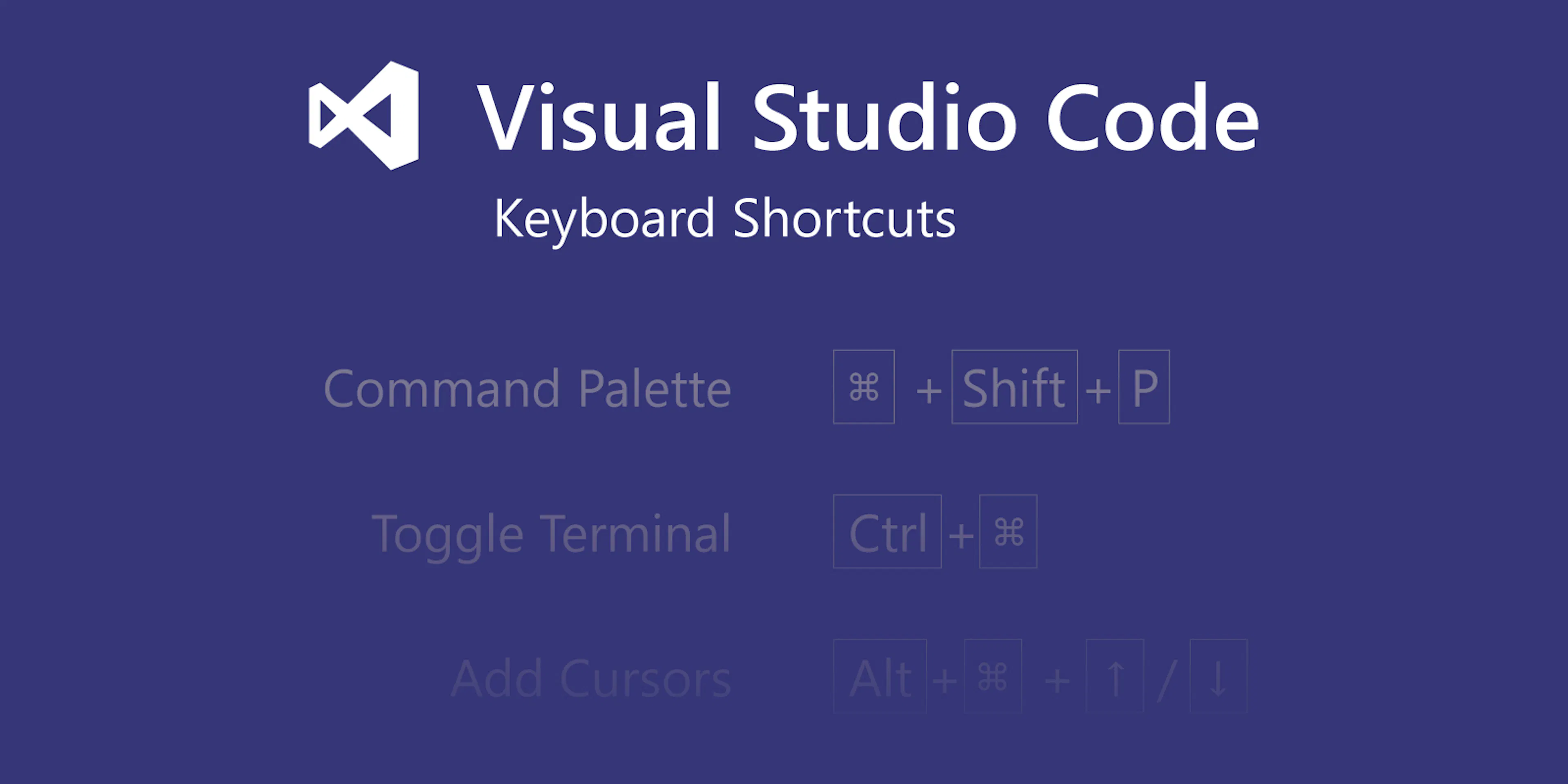Screen dimensions: 1568x784
Task: Click the P key box
Action: click(1144, 387)
